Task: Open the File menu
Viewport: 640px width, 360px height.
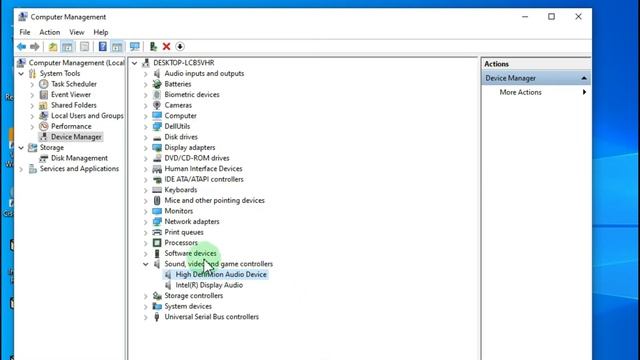Action: (x=24, y=32)
